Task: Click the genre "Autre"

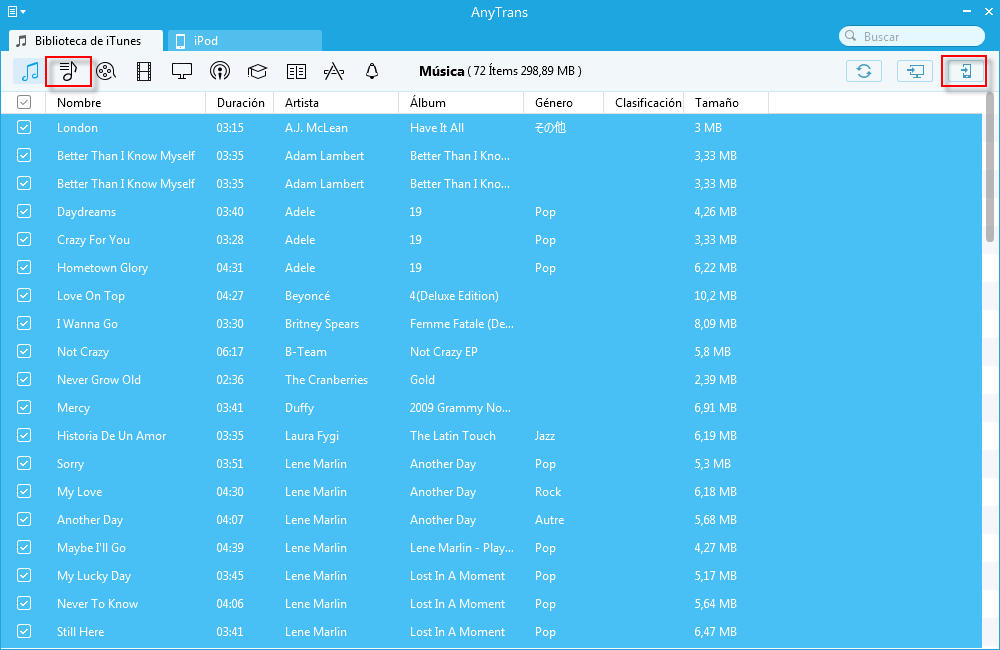Action: coord(549,520)
